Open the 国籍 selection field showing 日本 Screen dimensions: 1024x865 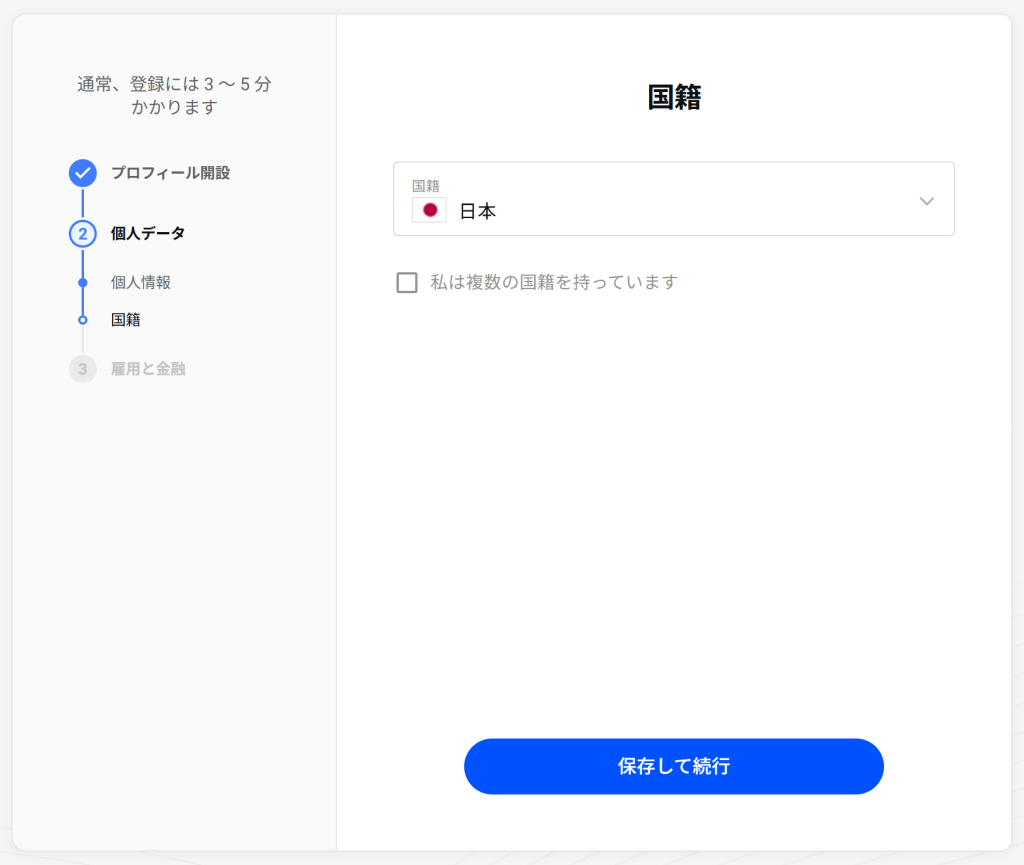tap(674, 199)
